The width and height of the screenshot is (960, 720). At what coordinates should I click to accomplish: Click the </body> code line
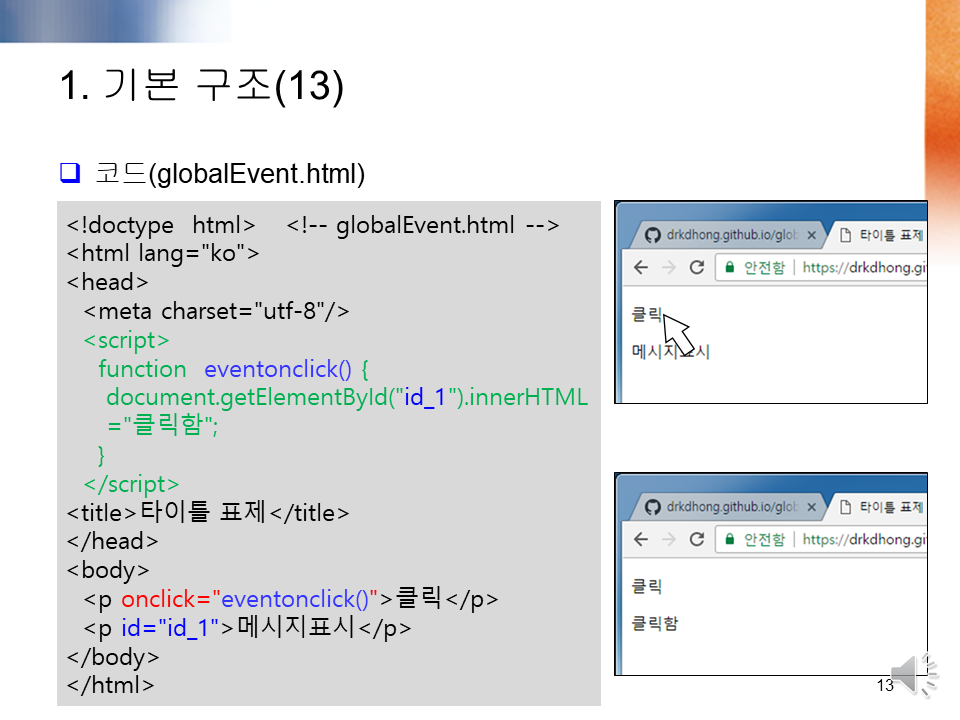(x=113, y=656)
